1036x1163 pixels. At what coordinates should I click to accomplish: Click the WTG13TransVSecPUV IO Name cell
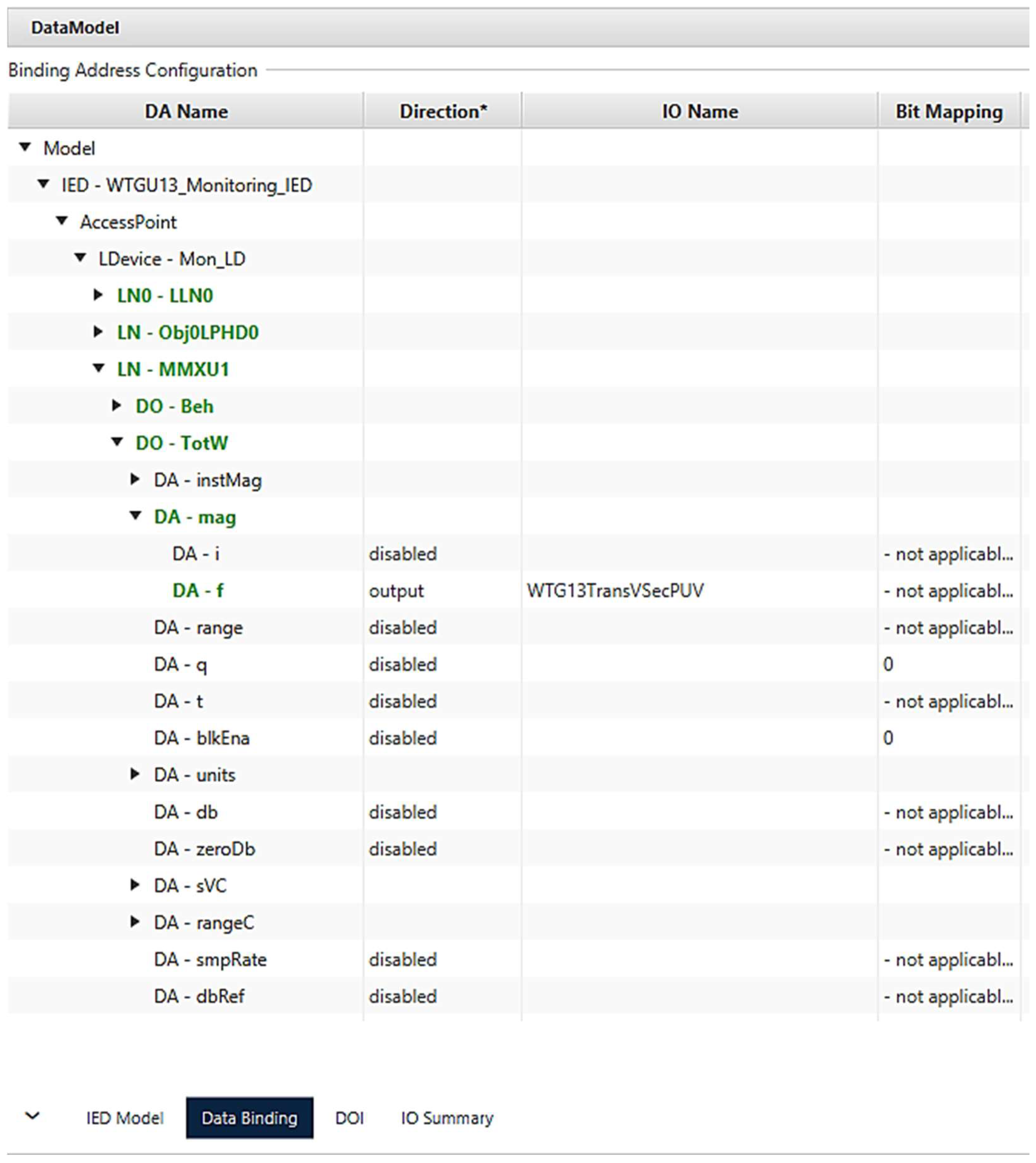(x=615, y=591)
